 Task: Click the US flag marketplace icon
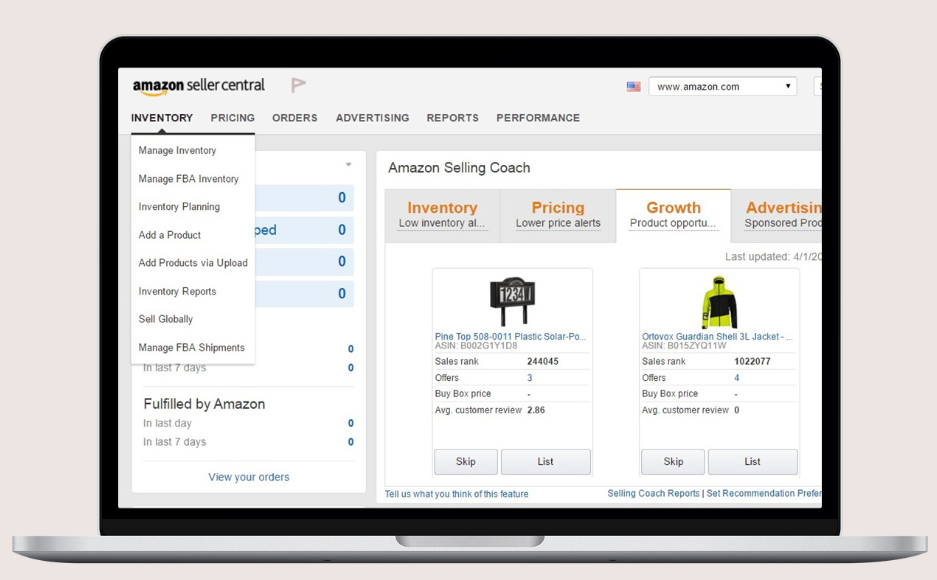pos(633,86)
